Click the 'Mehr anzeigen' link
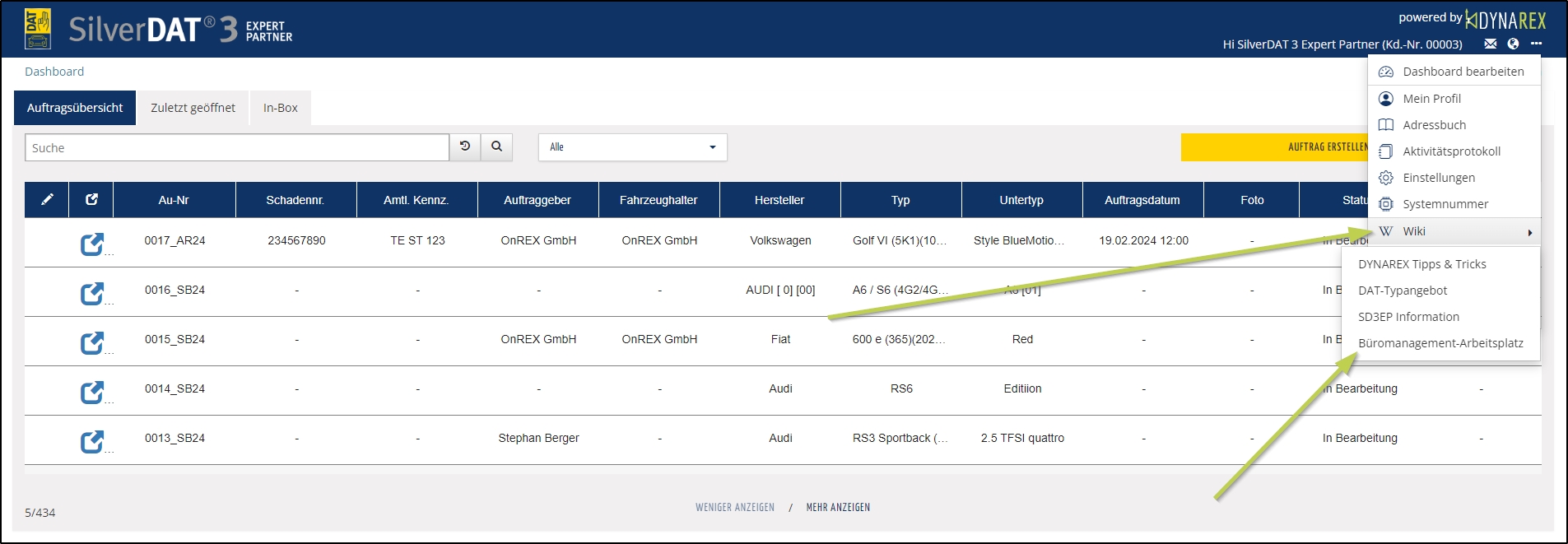This screenshot has height=544, width=1568. [838, 508]
